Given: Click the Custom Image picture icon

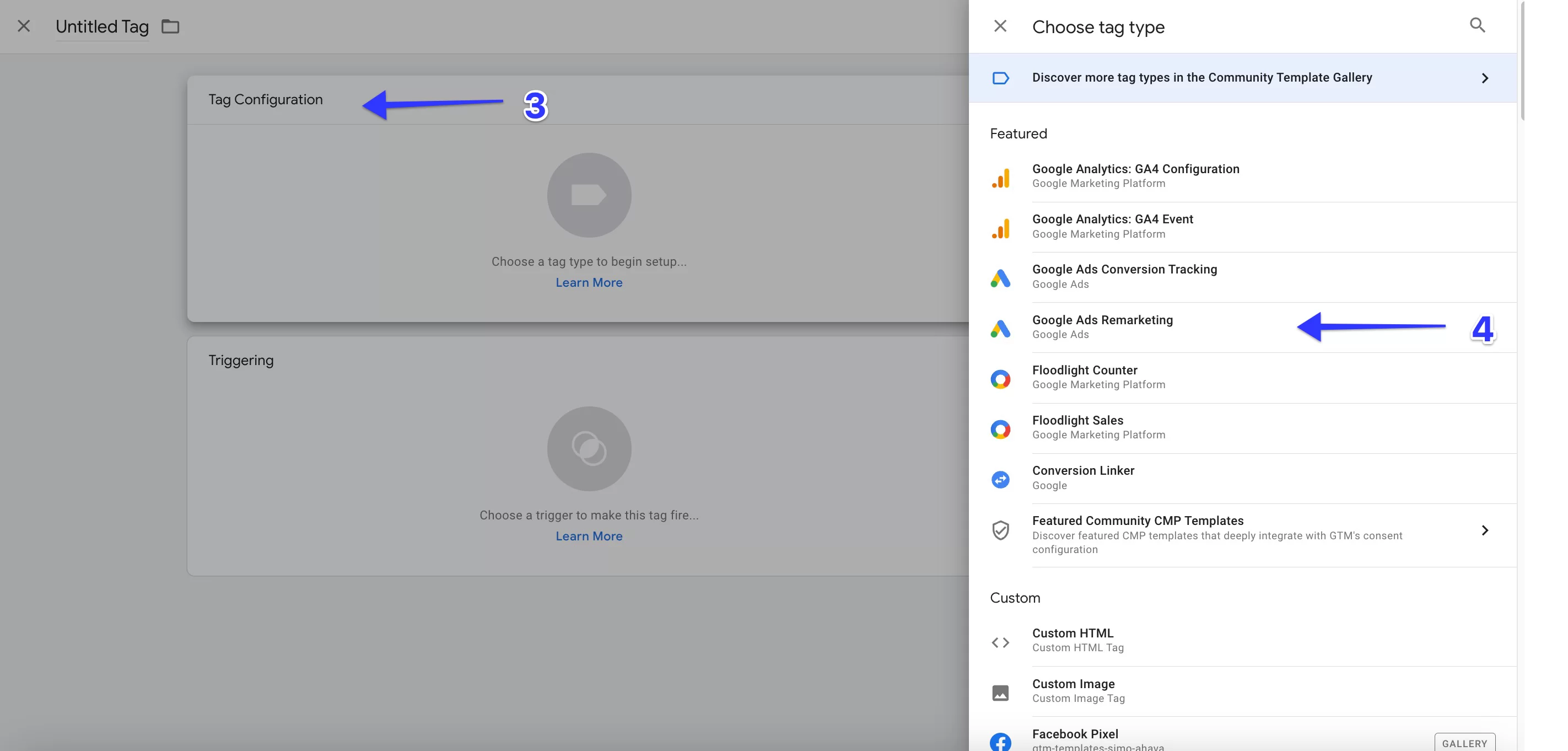Looking at the screenshot, I should (x=1001, y=693).
